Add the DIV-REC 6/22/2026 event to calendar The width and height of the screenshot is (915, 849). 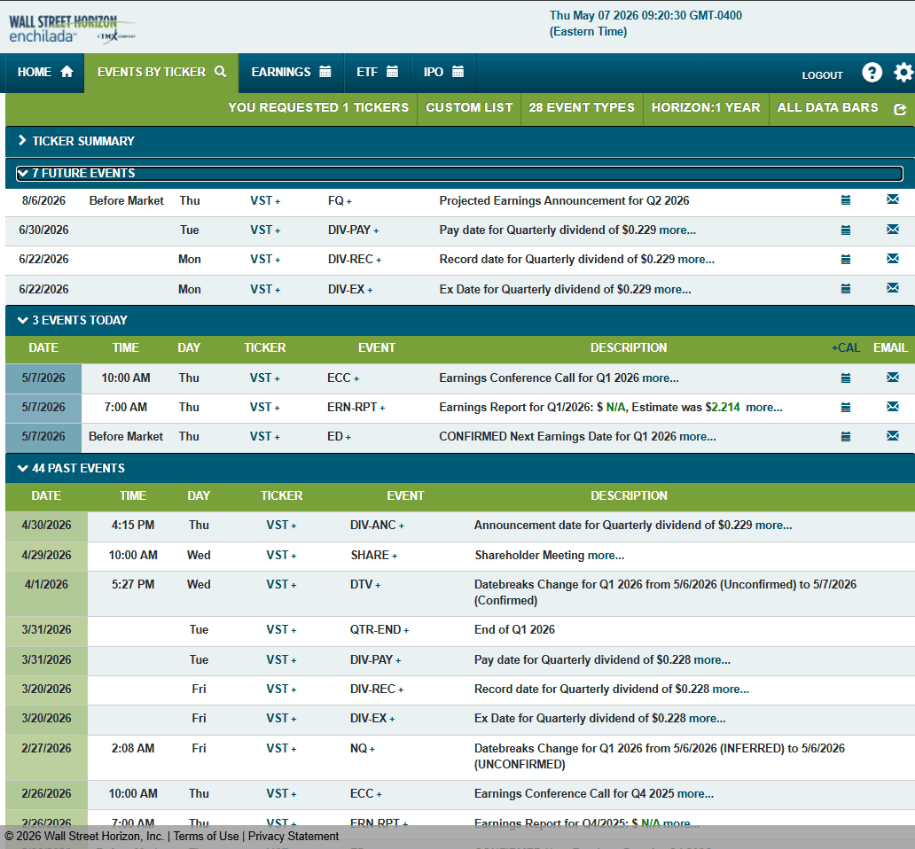point(845,259)
